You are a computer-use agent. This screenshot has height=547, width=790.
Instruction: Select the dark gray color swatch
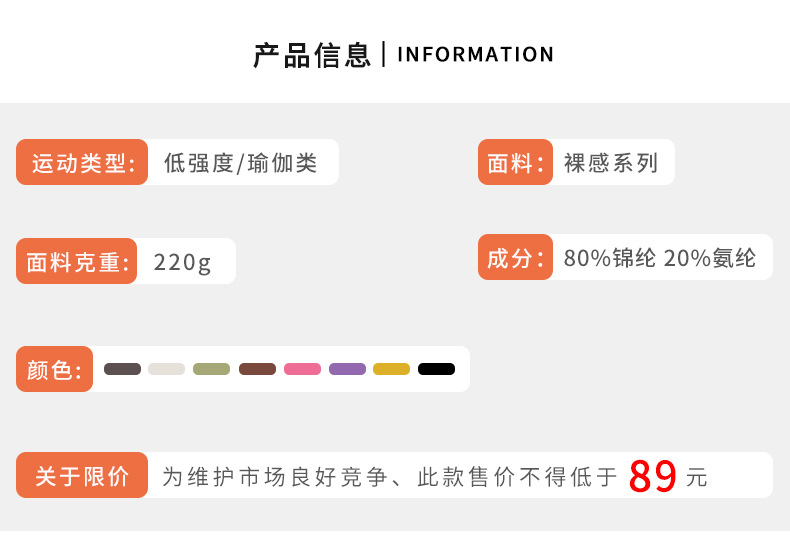[x=122, y=369]
